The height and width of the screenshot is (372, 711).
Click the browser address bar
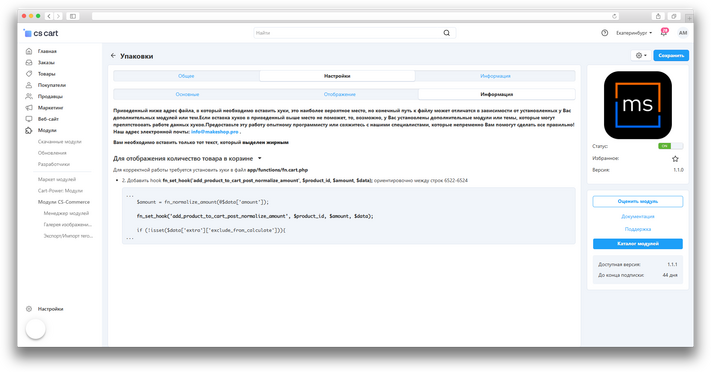click(356, 16)
